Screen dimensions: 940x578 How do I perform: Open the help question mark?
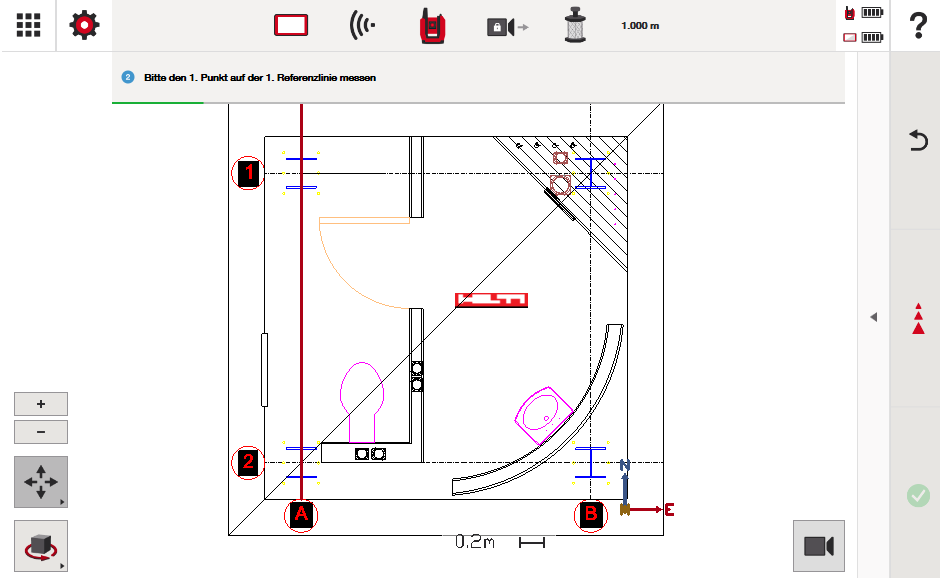[916, 27]
